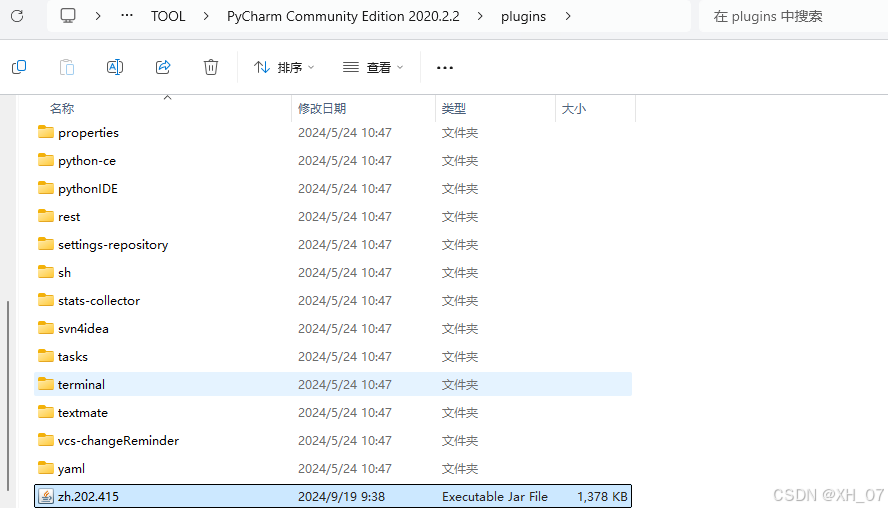The height and width of the screenshot is (510, 888).
Task: Click the folder icon beside textmate
Action: point(46,412)
